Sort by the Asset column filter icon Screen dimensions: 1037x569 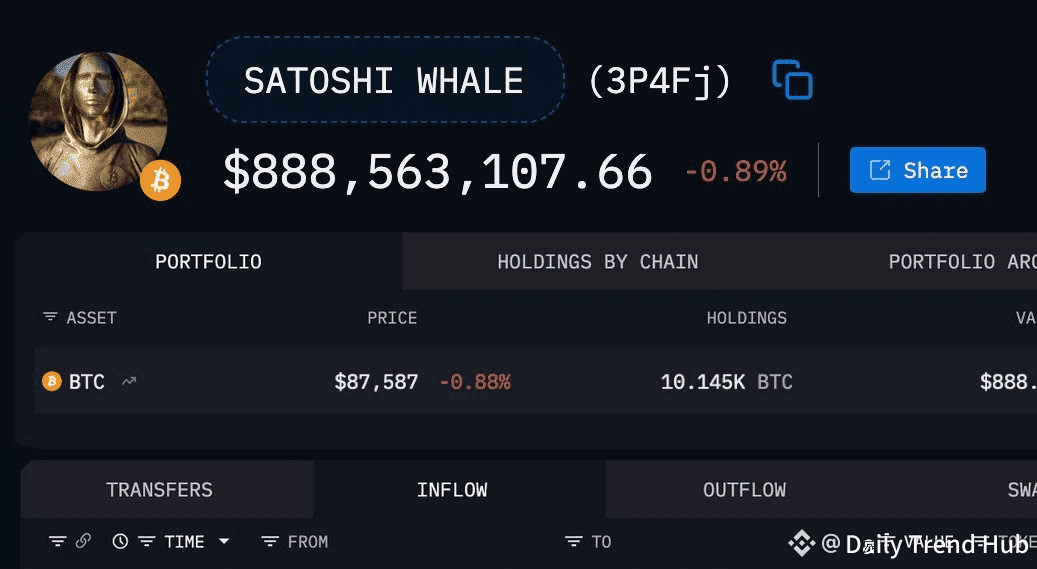pos(50,318)
